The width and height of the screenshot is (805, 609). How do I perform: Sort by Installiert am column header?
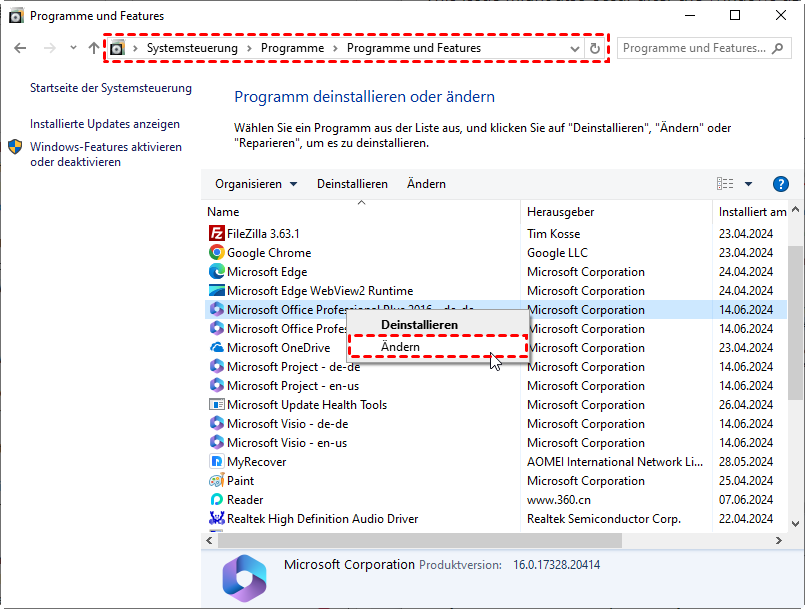click(751, 212)
